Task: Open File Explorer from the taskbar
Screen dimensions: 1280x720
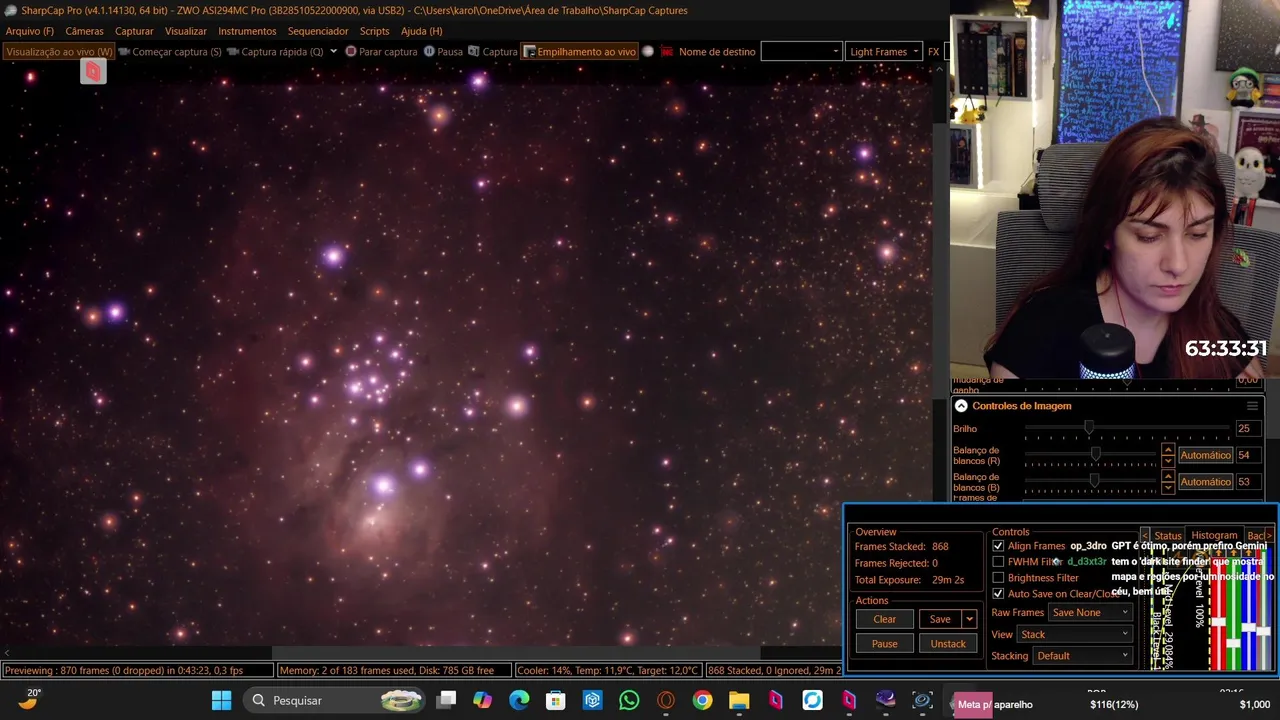Action: pyautogui.click(x=739, y=700)
